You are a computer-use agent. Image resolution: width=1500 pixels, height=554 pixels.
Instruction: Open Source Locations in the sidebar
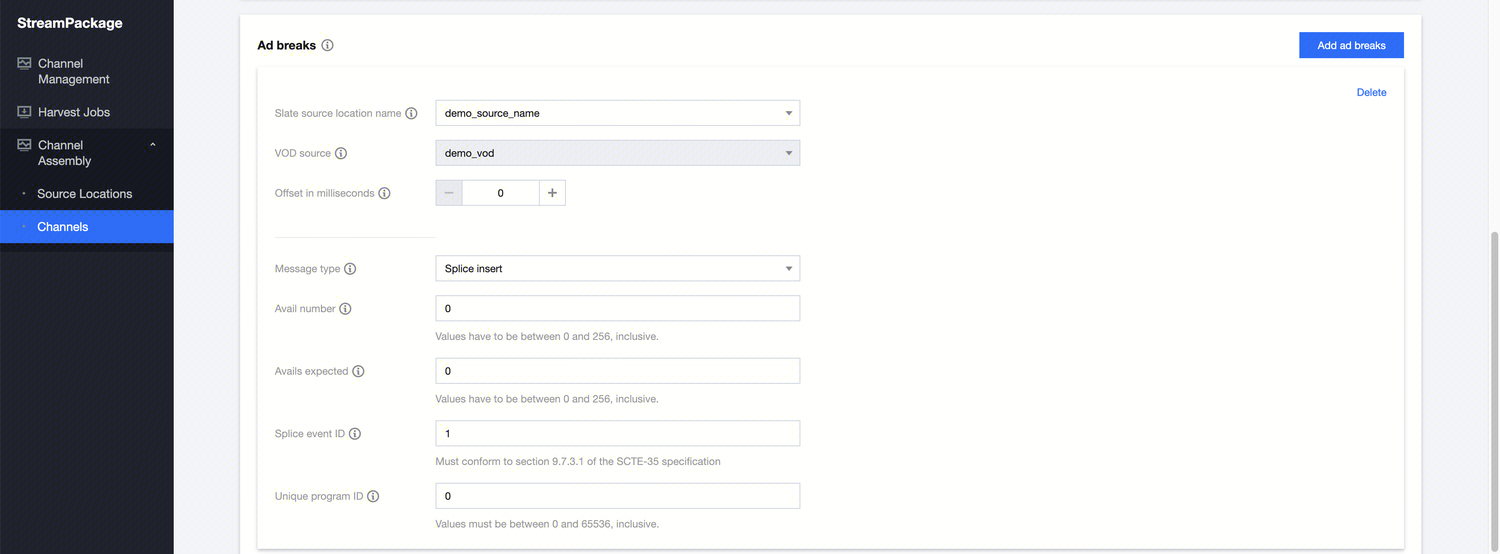(x=84, y=194)
